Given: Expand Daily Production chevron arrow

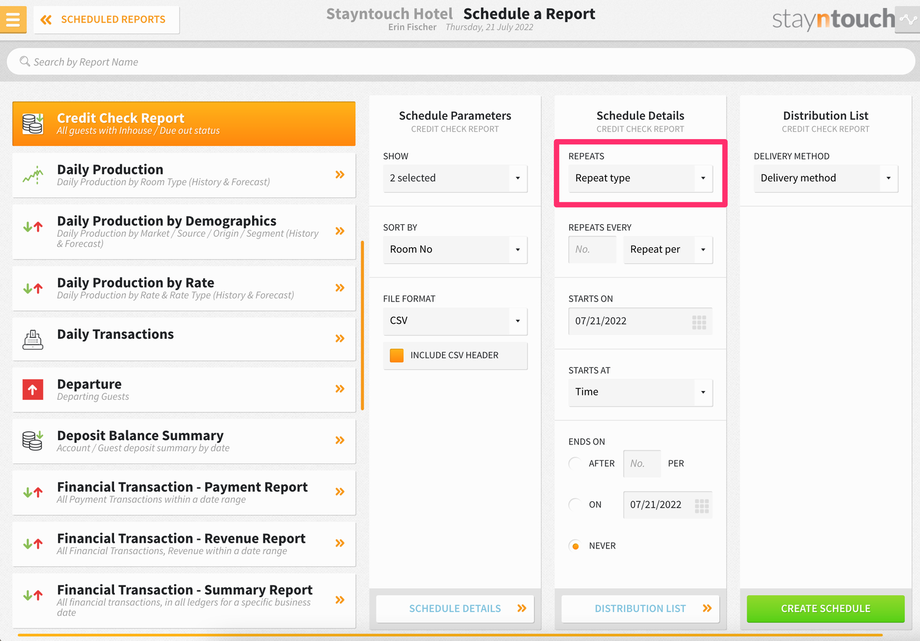Looking at the screenshot, I should point(340,174).
